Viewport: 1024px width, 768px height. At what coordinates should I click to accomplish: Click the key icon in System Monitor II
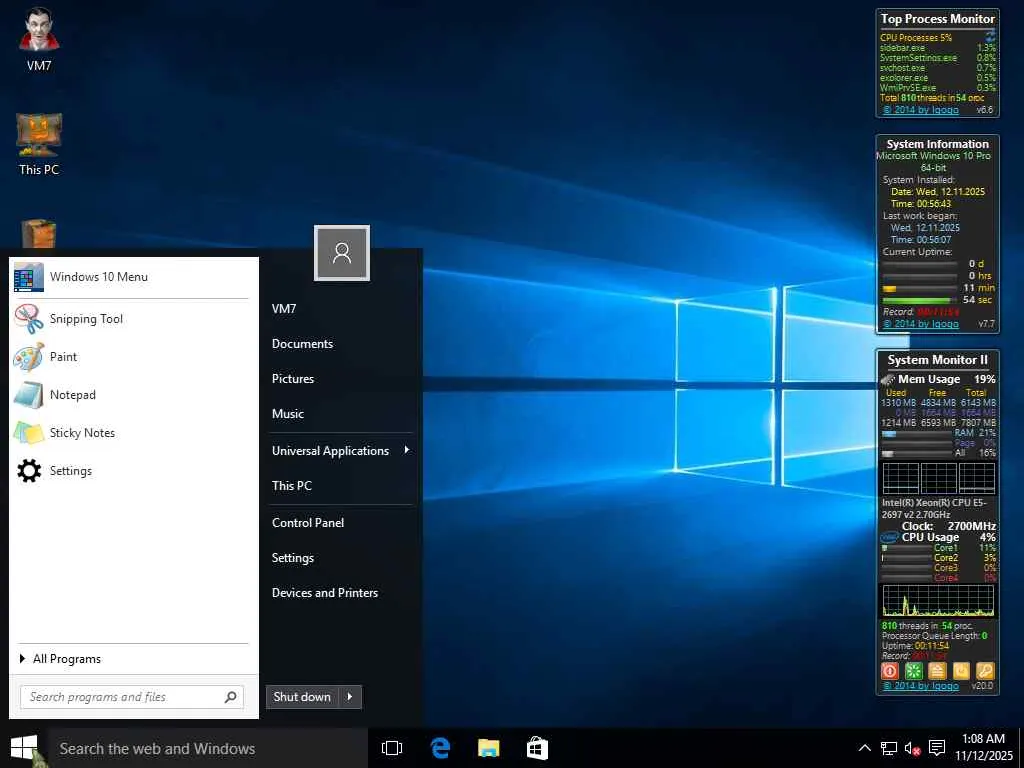[x=984, y=671]
